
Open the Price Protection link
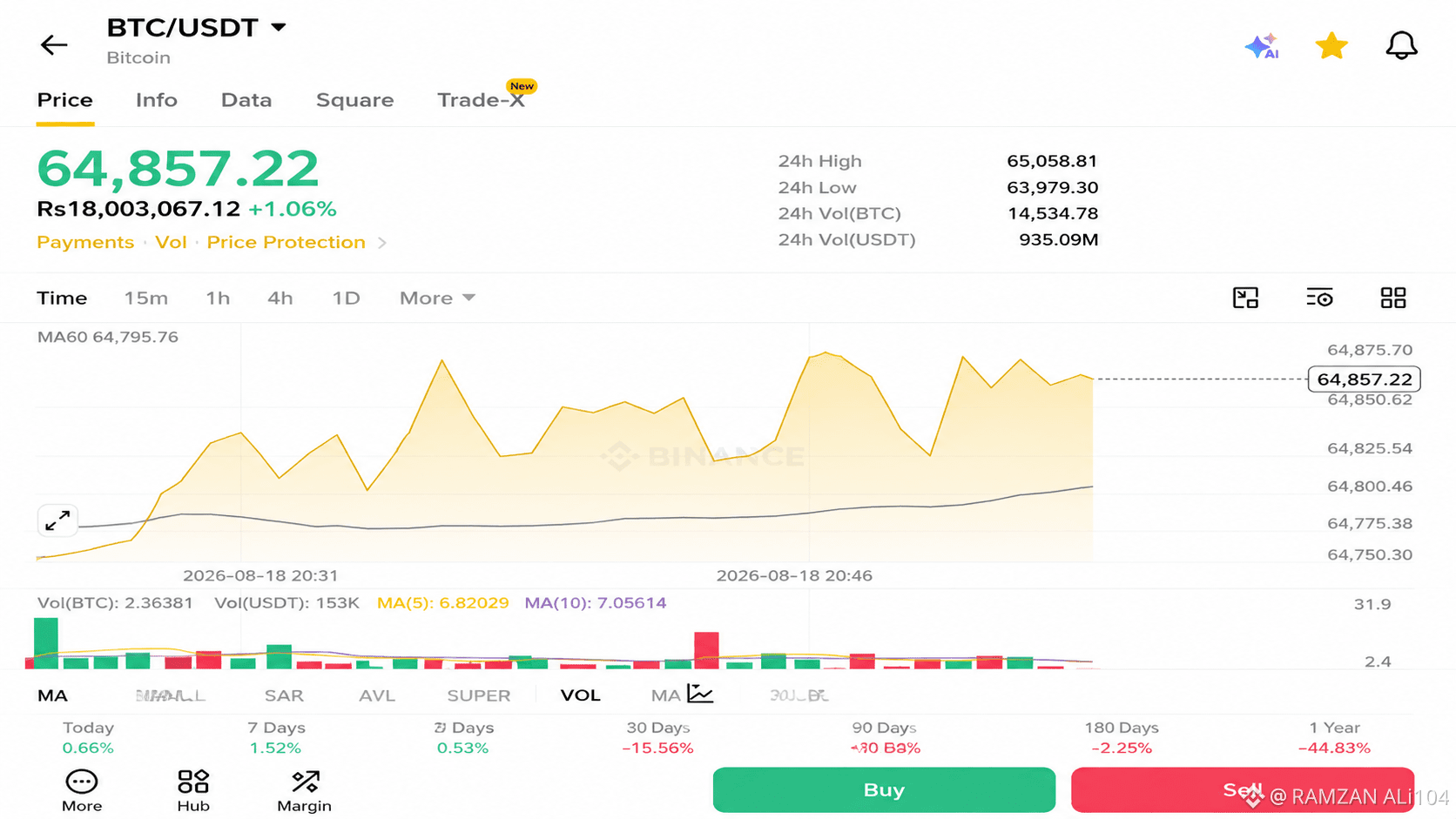tap(286, 242)
